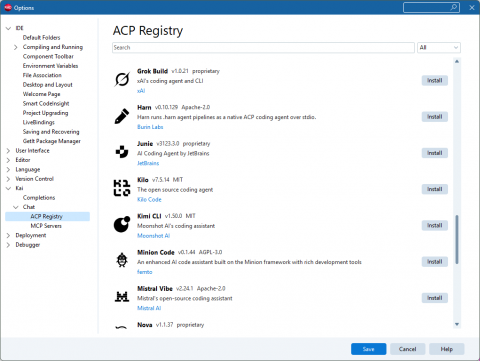Screen dimensions: 480x361
Task: Open the All filter dropdown
Action: pos(439,48)
